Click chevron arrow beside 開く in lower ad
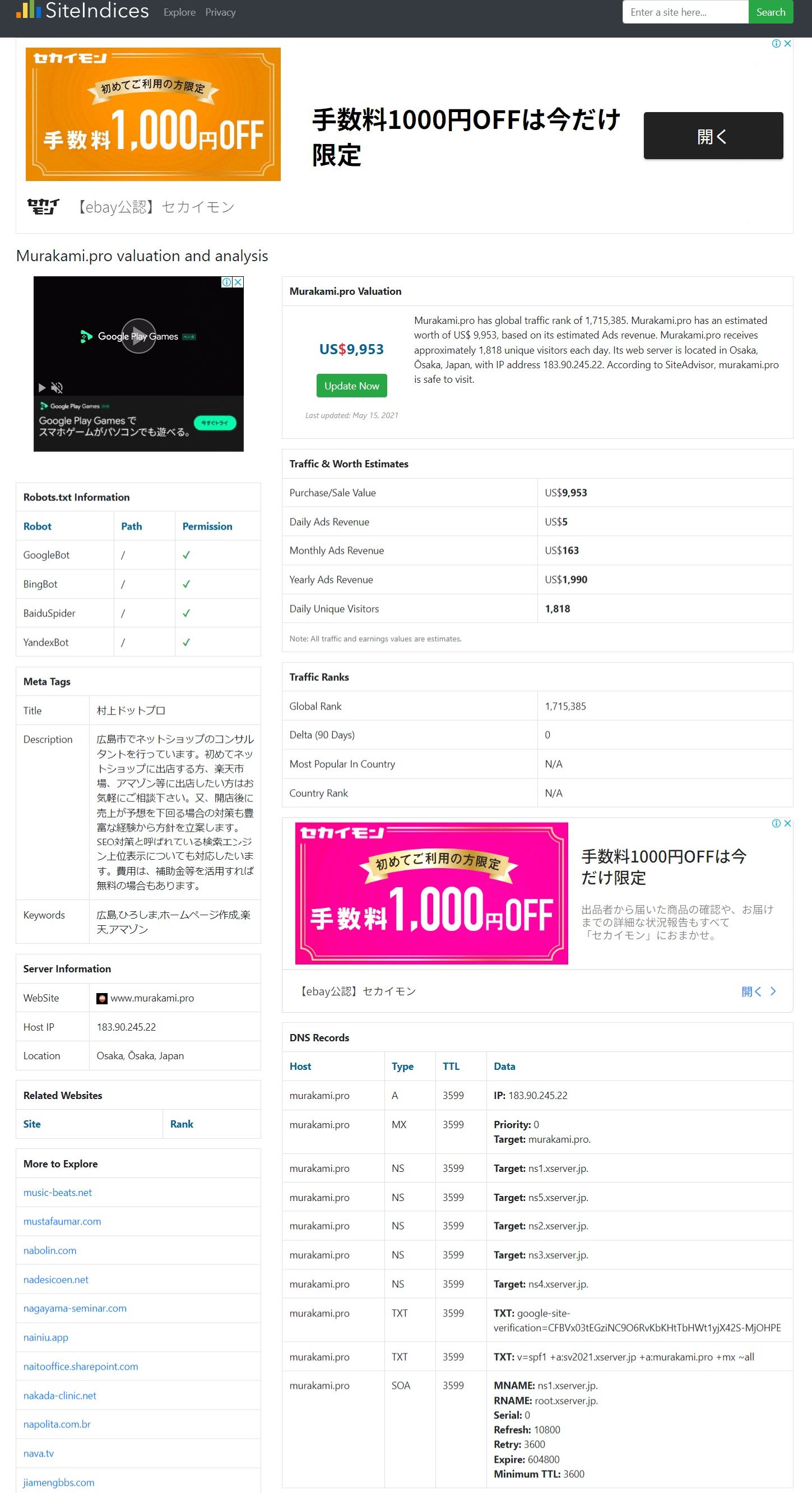Image resolution: width=812 pixels, height=1493 pixels. (x=773, y=991)
